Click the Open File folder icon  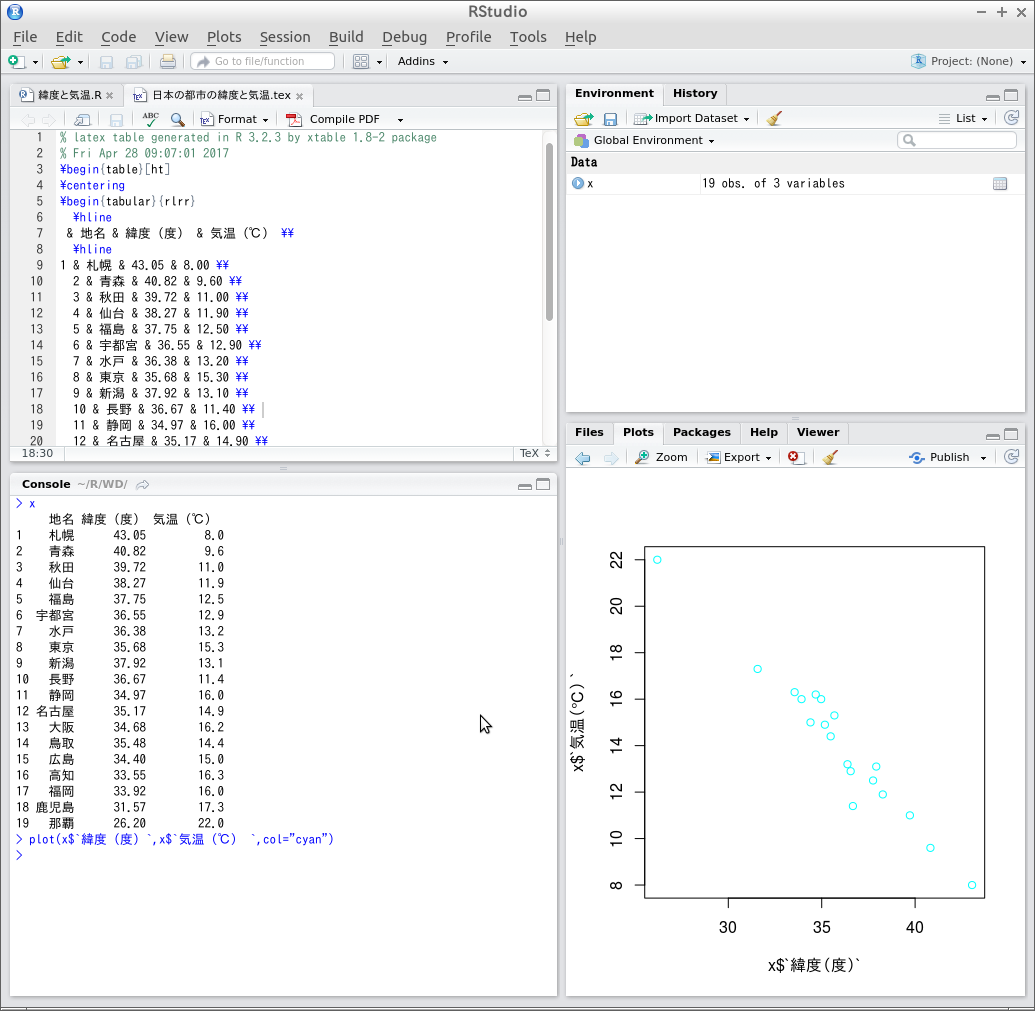tap(61, 61)
